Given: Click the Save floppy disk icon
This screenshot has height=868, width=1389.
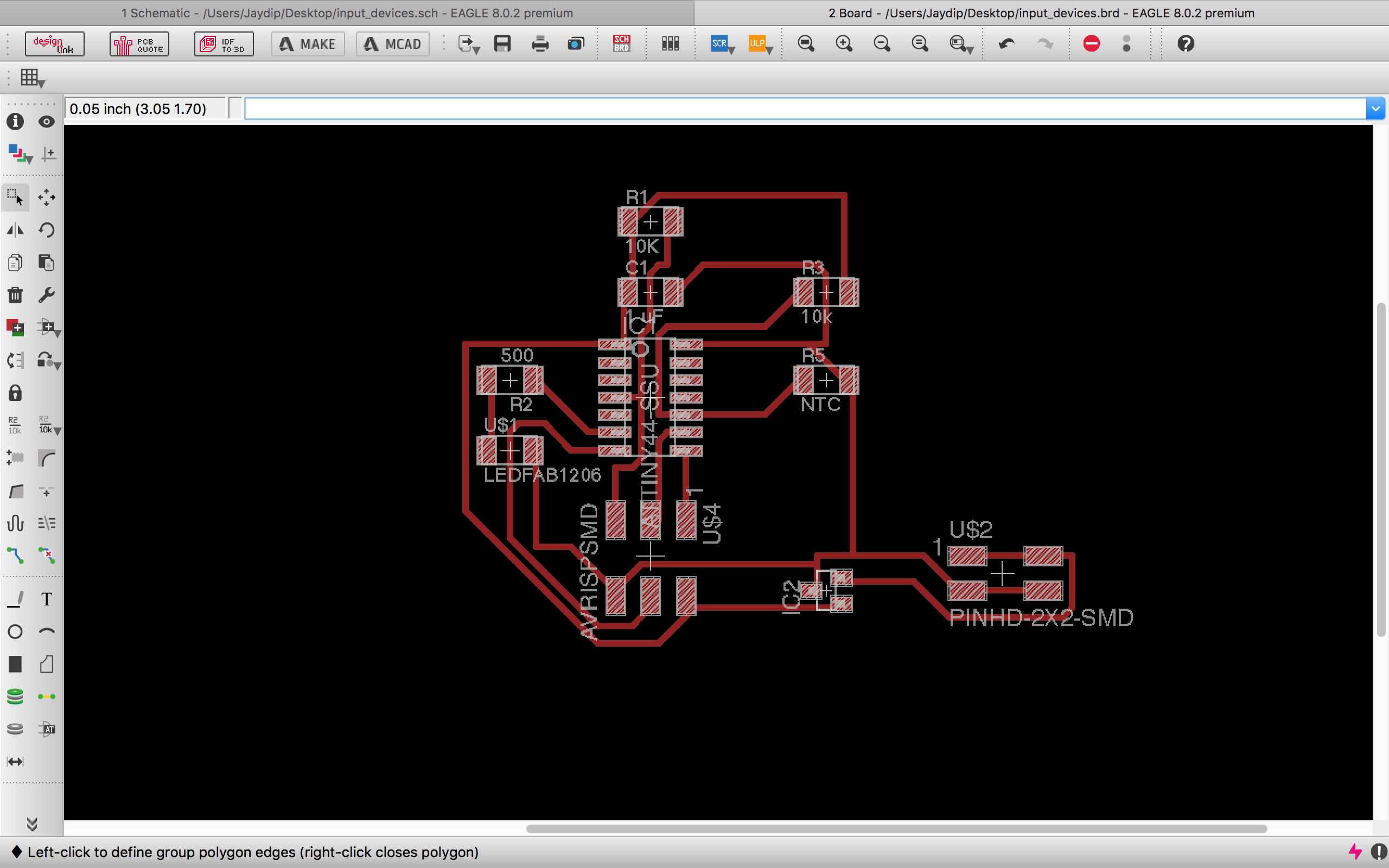Looking at the screenshot, I should (502, 43).
